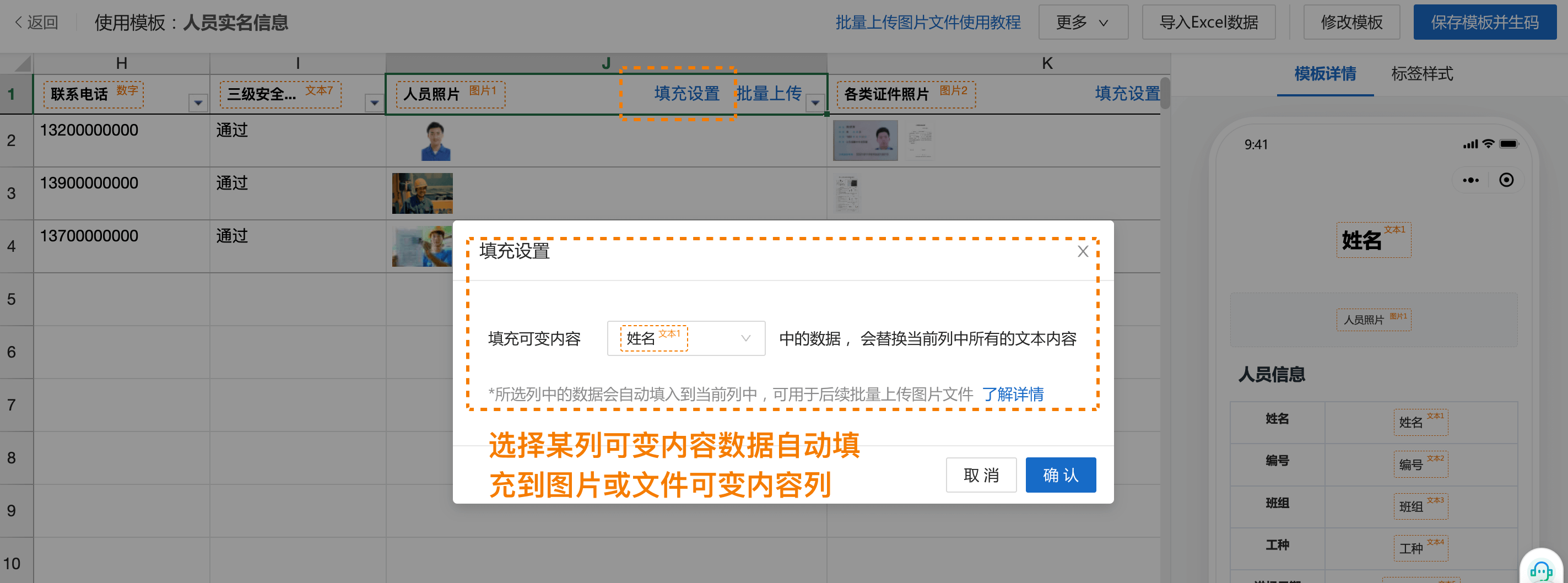Screen dimensions: 1568x583
Task: Expand the 更多 dropdown menu
Action: 1083,23
